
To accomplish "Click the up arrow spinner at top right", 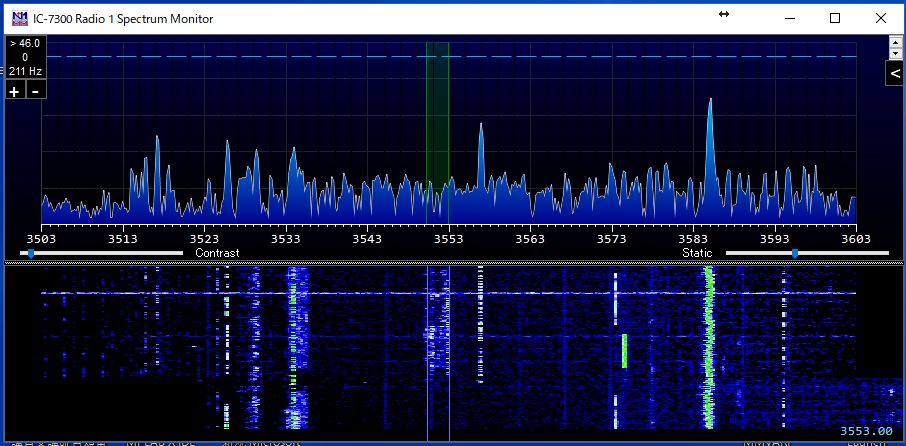I will tap(895, 42).
